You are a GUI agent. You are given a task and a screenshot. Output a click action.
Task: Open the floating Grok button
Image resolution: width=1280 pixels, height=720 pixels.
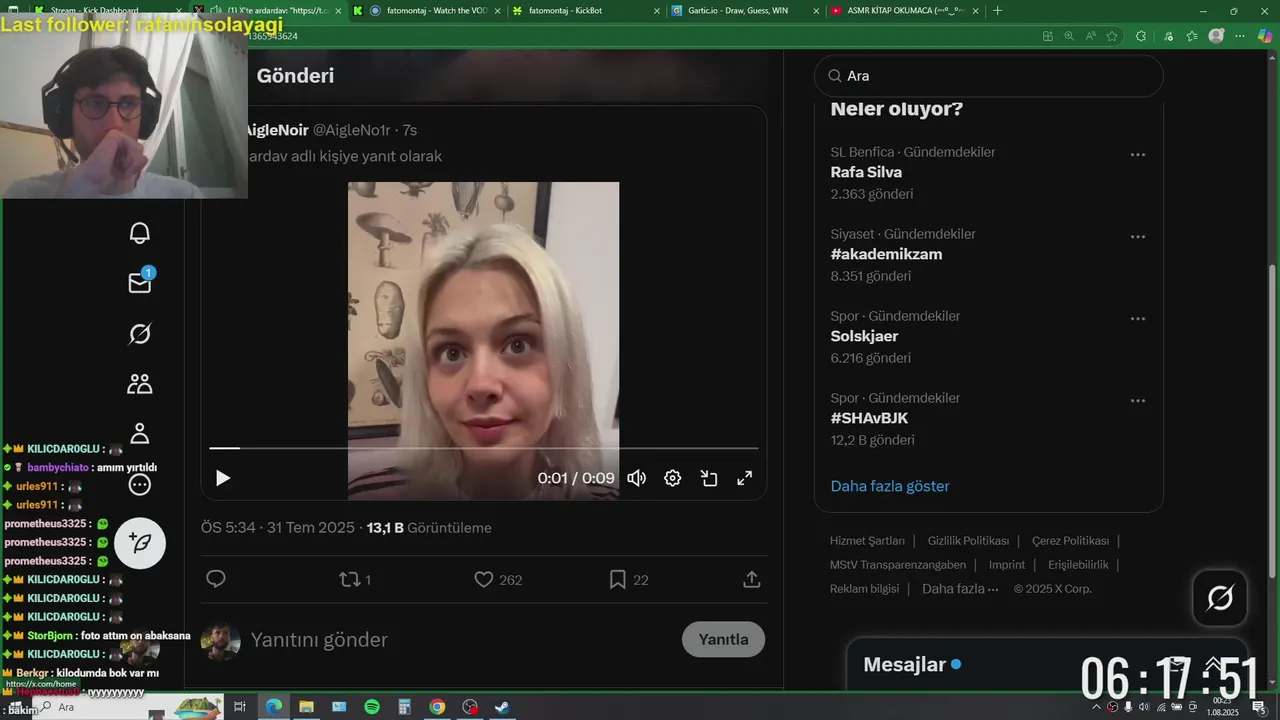[x=1220, y=598]
